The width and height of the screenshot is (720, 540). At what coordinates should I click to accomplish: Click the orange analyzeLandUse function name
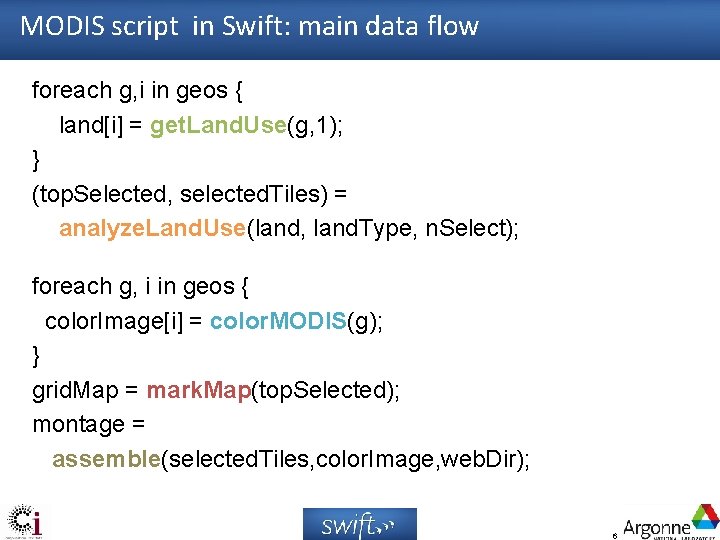click(x=152, y=228)
